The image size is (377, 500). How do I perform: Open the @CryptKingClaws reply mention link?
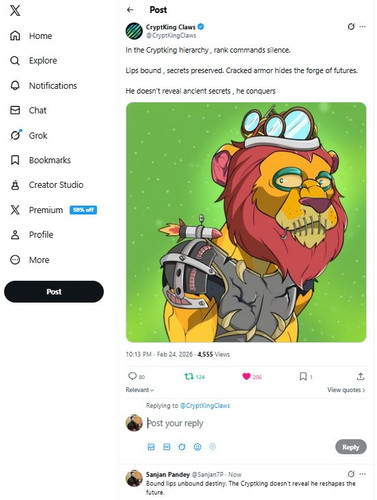click(x=205, y=406)
